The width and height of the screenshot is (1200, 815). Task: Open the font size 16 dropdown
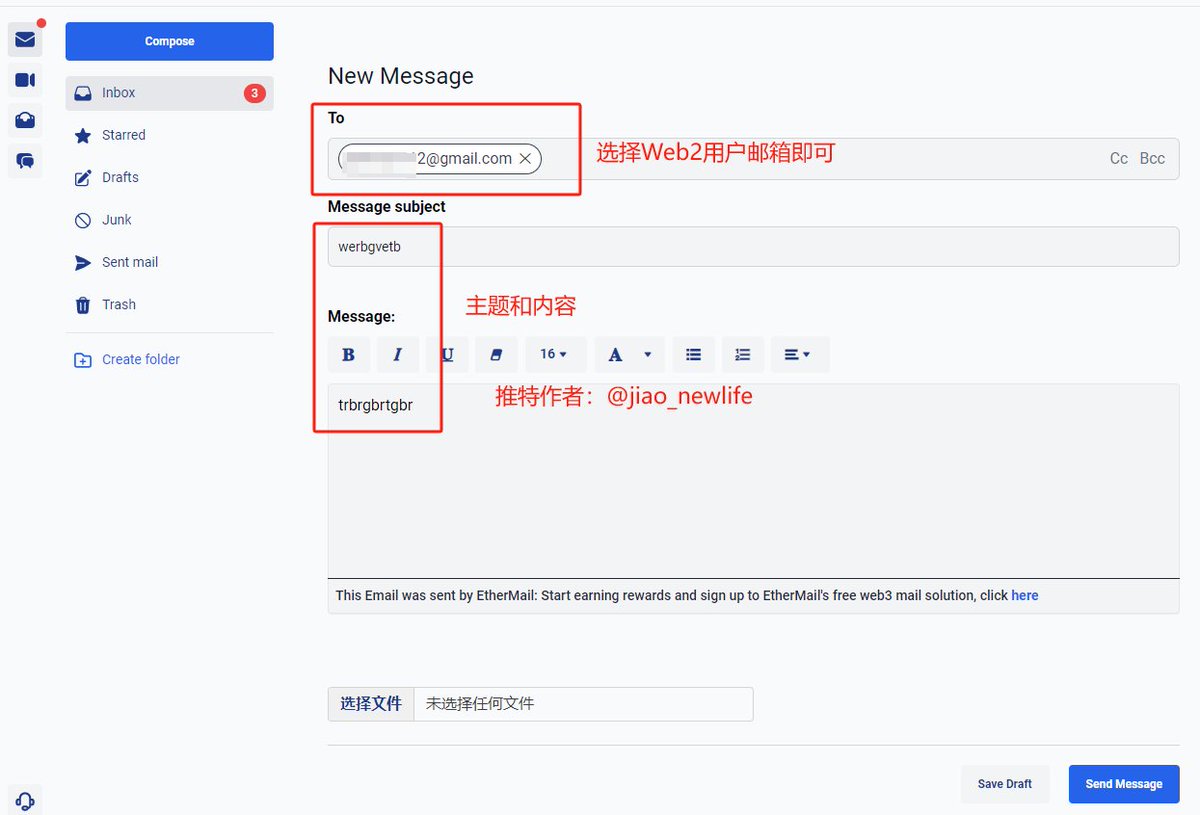coord(555,354)
